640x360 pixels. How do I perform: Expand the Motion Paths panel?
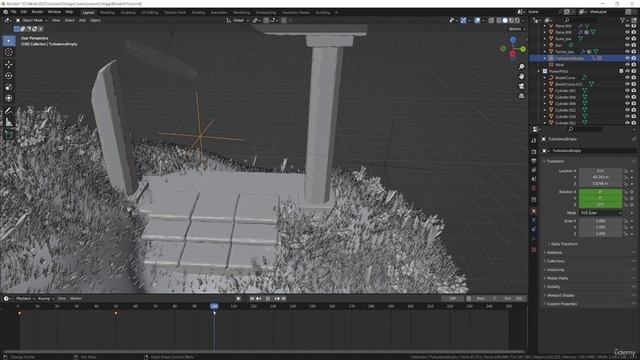[x=557, y=278]
